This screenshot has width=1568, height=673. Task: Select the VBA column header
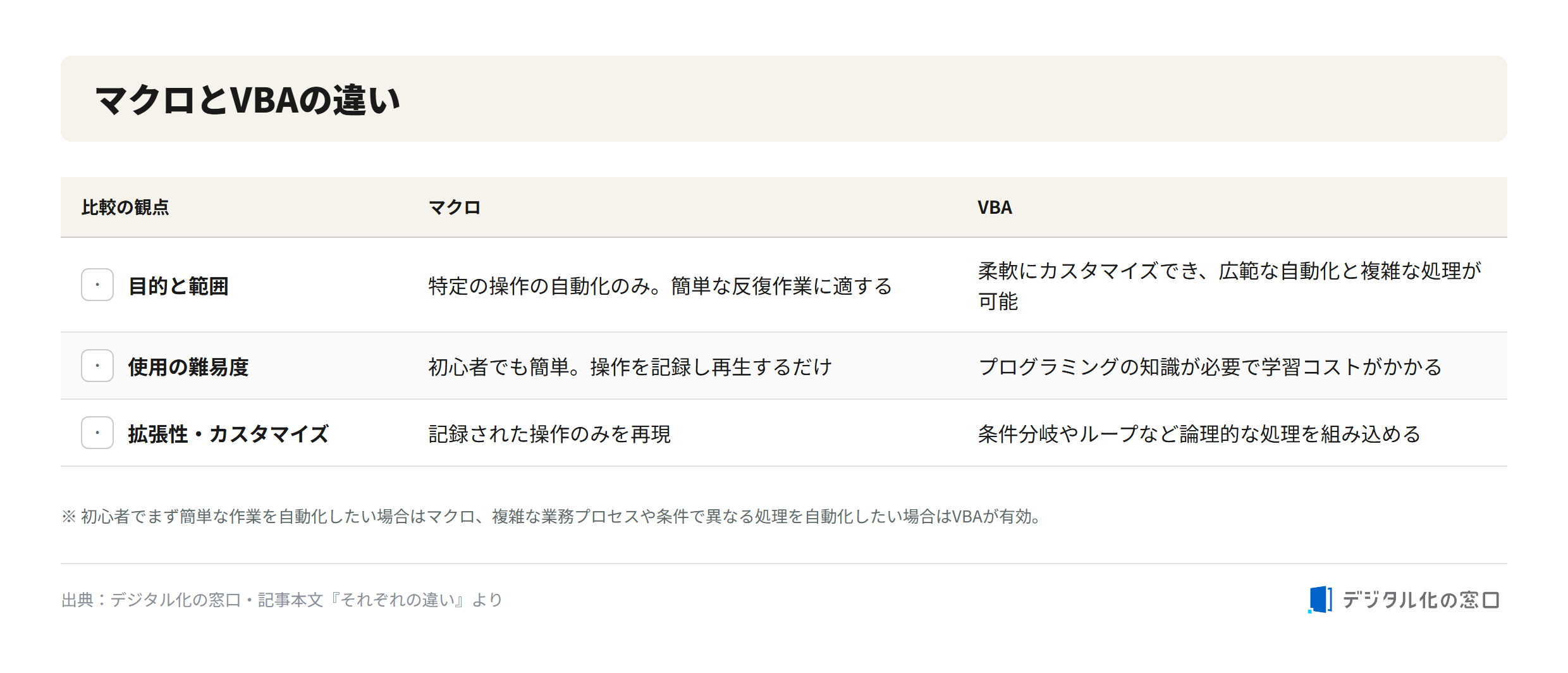click(995, 207)
